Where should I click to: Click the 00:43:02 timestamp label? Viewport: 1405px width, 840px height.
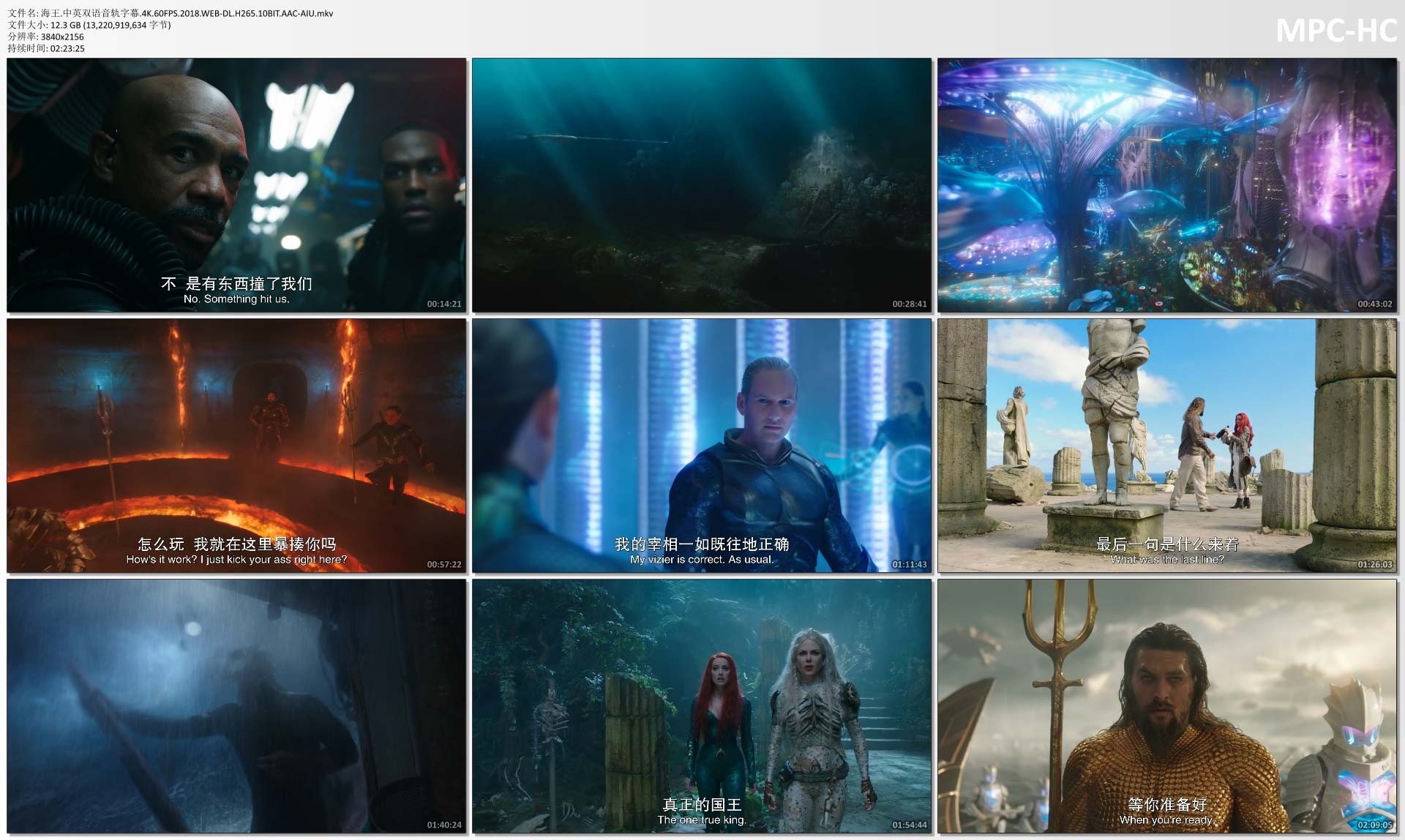[x=1374, y=304]
